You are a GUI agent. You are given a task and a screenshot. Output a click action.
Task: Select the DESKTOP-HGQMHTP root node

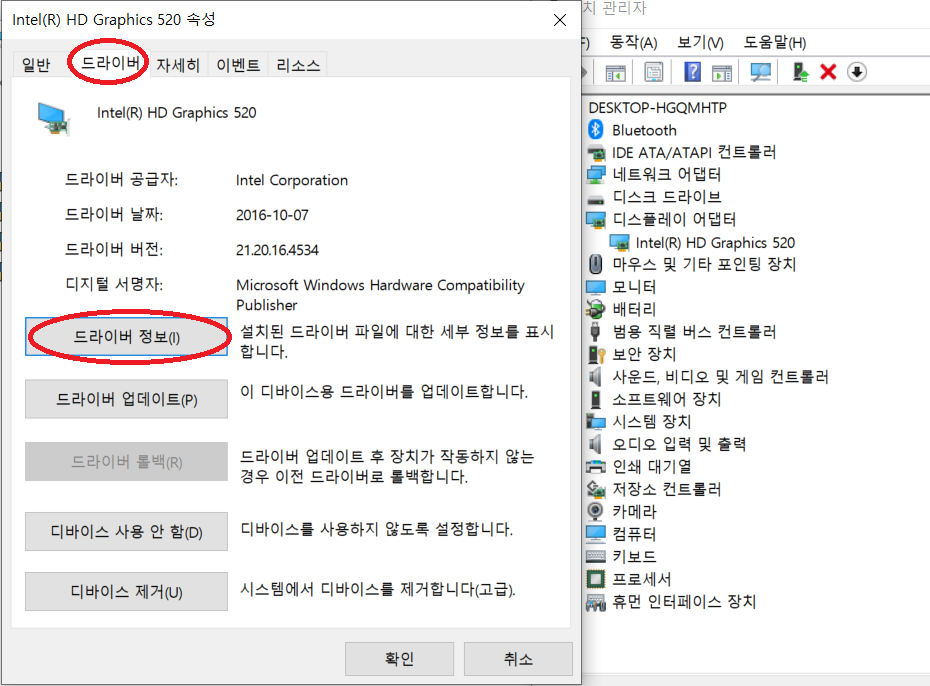[657, 107]
